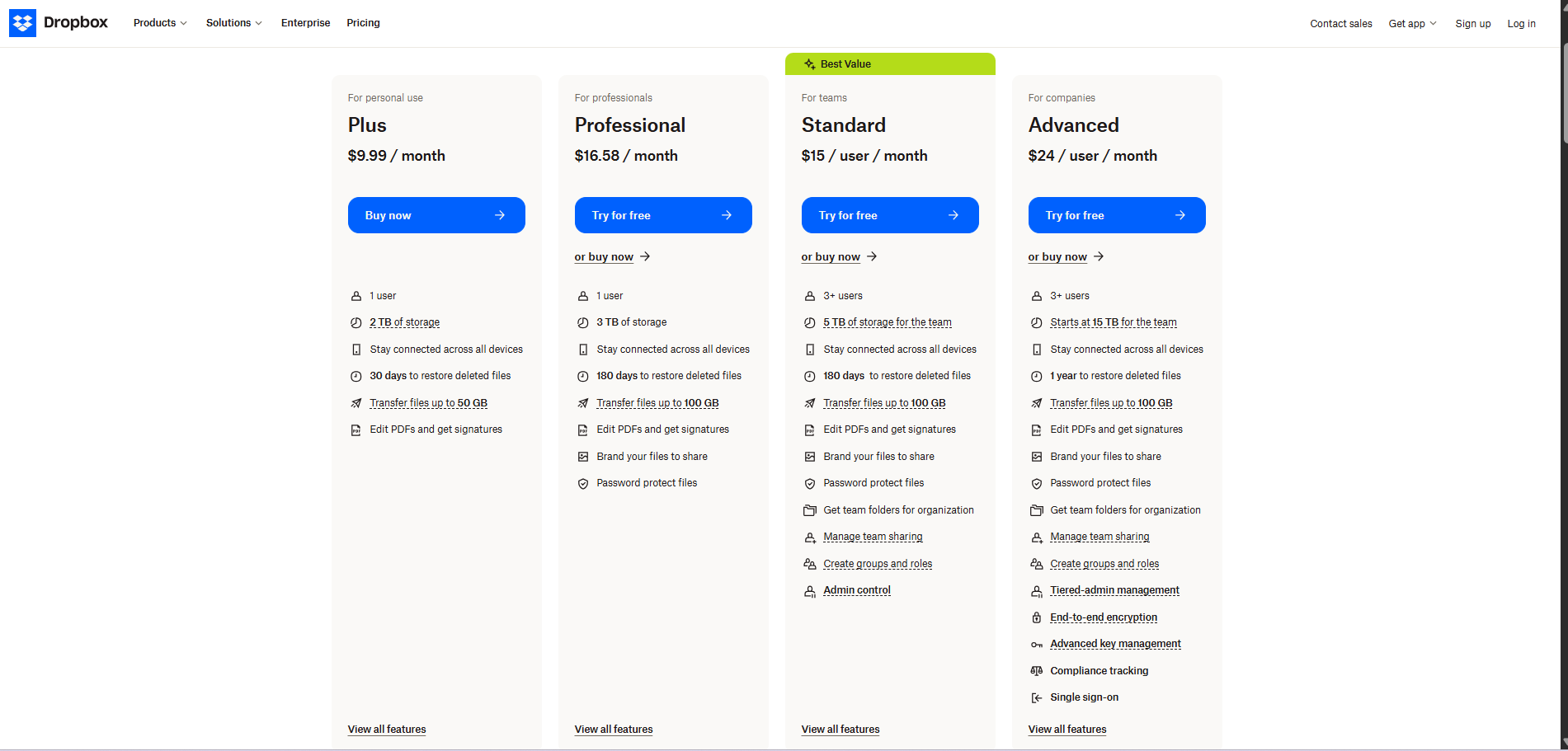This screenshot has height=751, width=1568.
Task: Click the PDF icon beside Edit PDFs on Advanced
Action: 1036,429
